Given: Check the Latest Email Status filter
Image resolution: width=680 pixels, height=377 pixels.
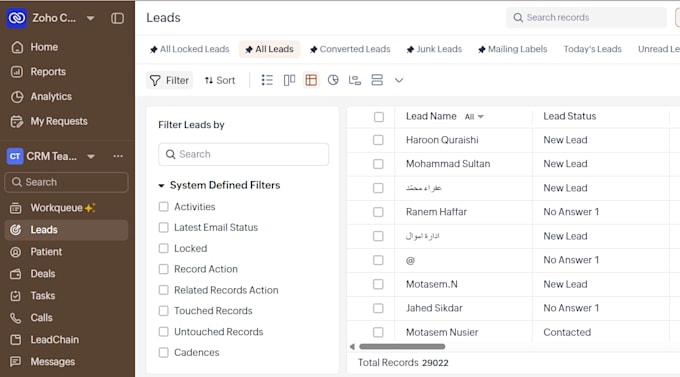Looking at the screenshot, I should (x=163, y=228).
